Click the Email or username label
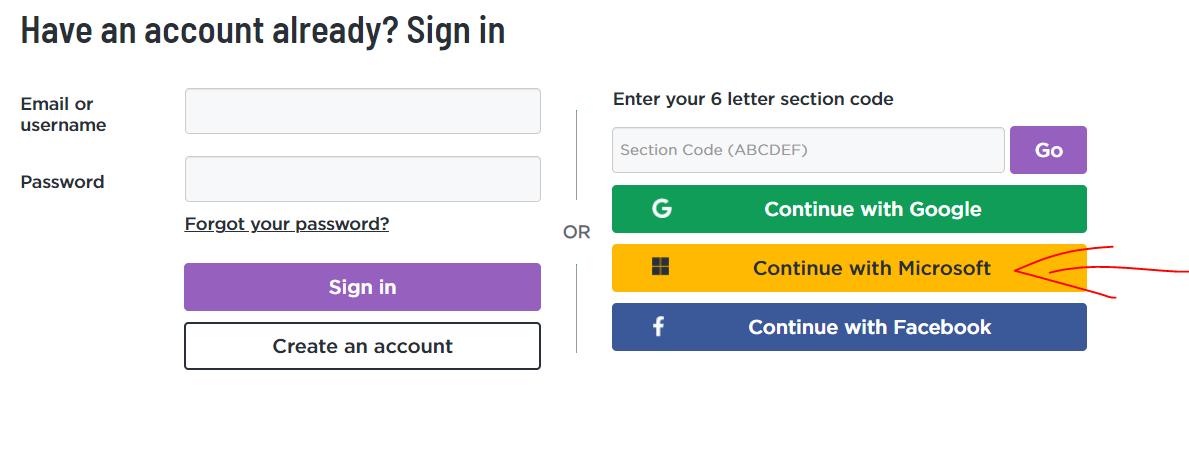The image size is (1189, 461). point(63,114)
